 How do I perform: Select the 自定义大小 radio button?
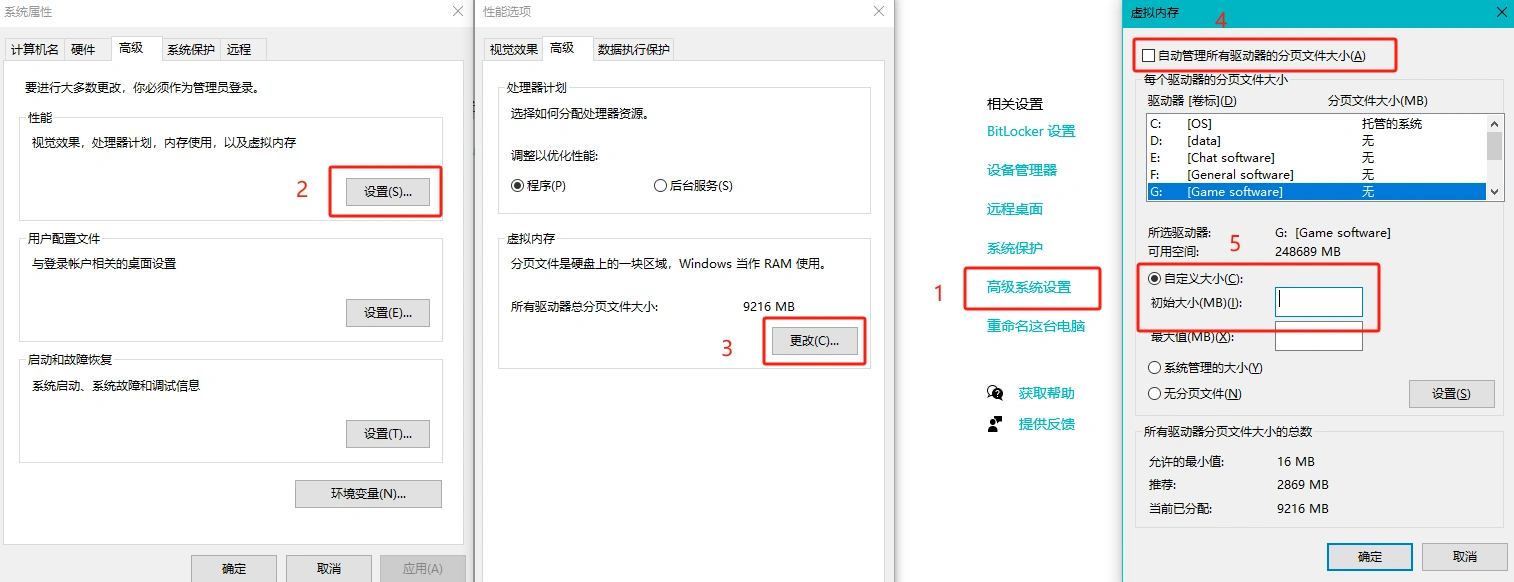pyautogui.click(x=1155, y=279)
